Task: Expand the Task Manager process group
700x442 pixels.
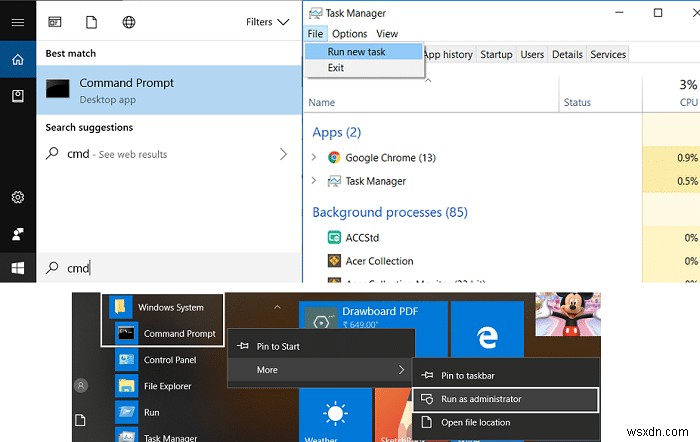Action: coord(314,180)
